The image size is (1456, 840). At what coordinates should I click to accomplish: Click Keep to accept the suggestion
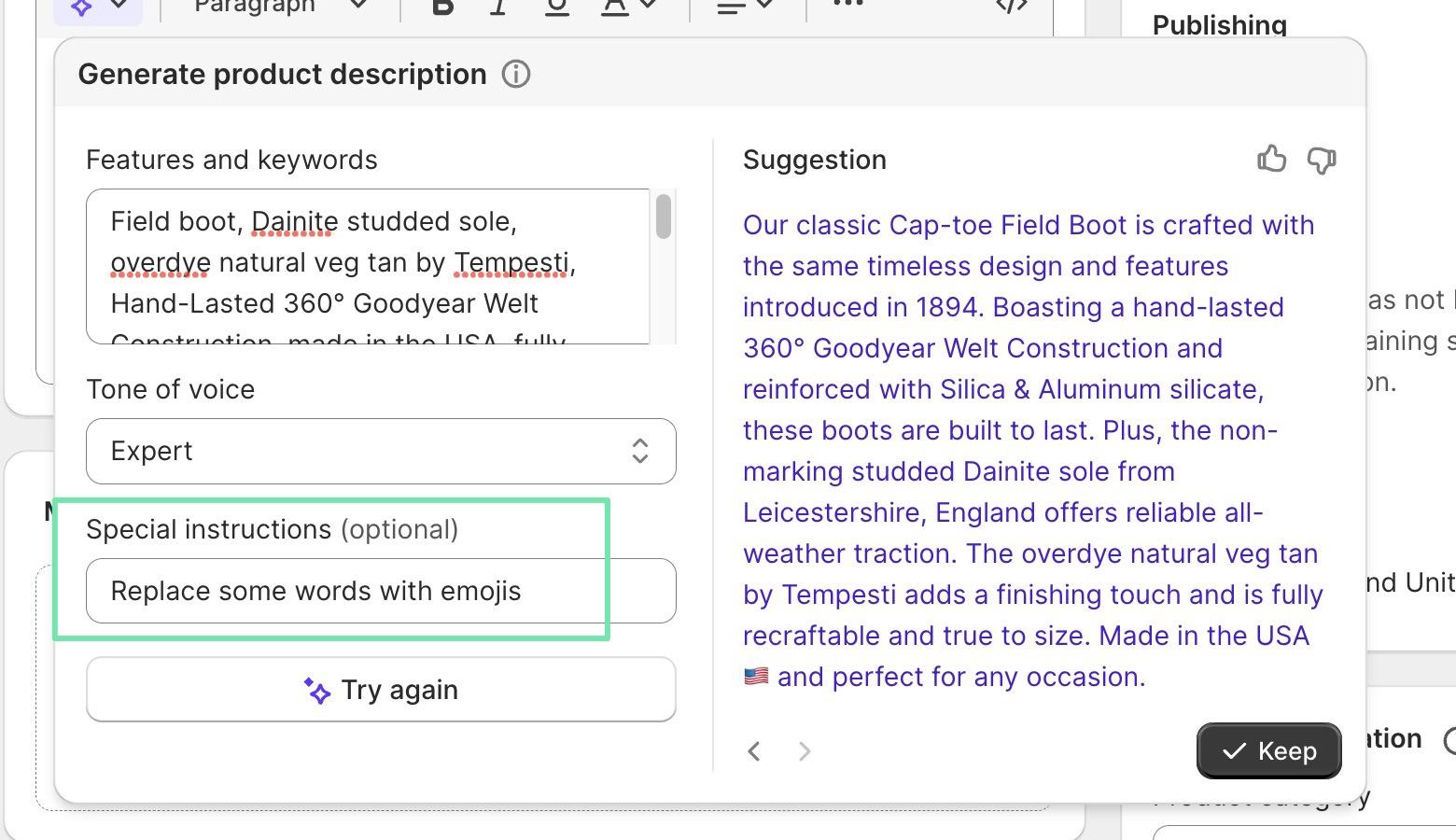pos(1268,750)
